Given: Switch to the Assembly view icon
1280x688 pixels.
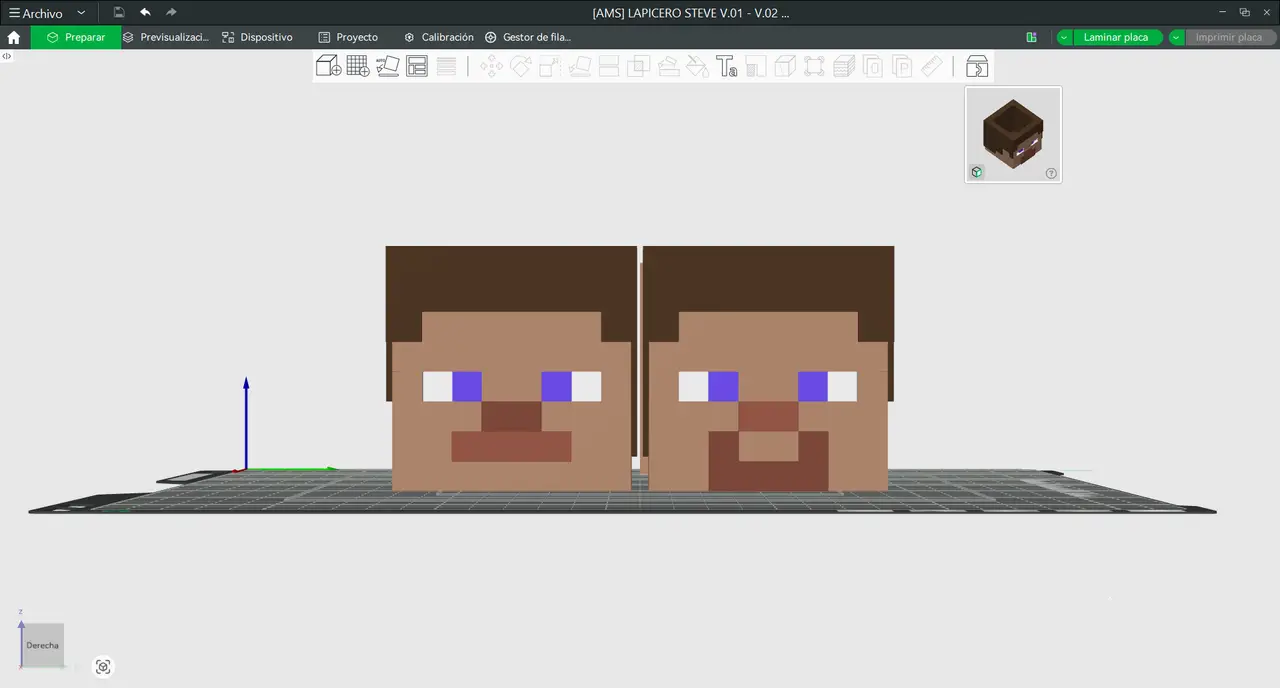Looking at the screenshot, I should click(x=977, y=66).
